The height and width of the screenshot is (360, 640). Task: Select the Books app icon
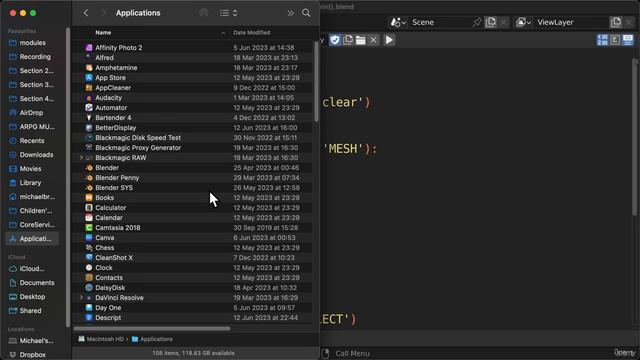(x=89, y=198)
